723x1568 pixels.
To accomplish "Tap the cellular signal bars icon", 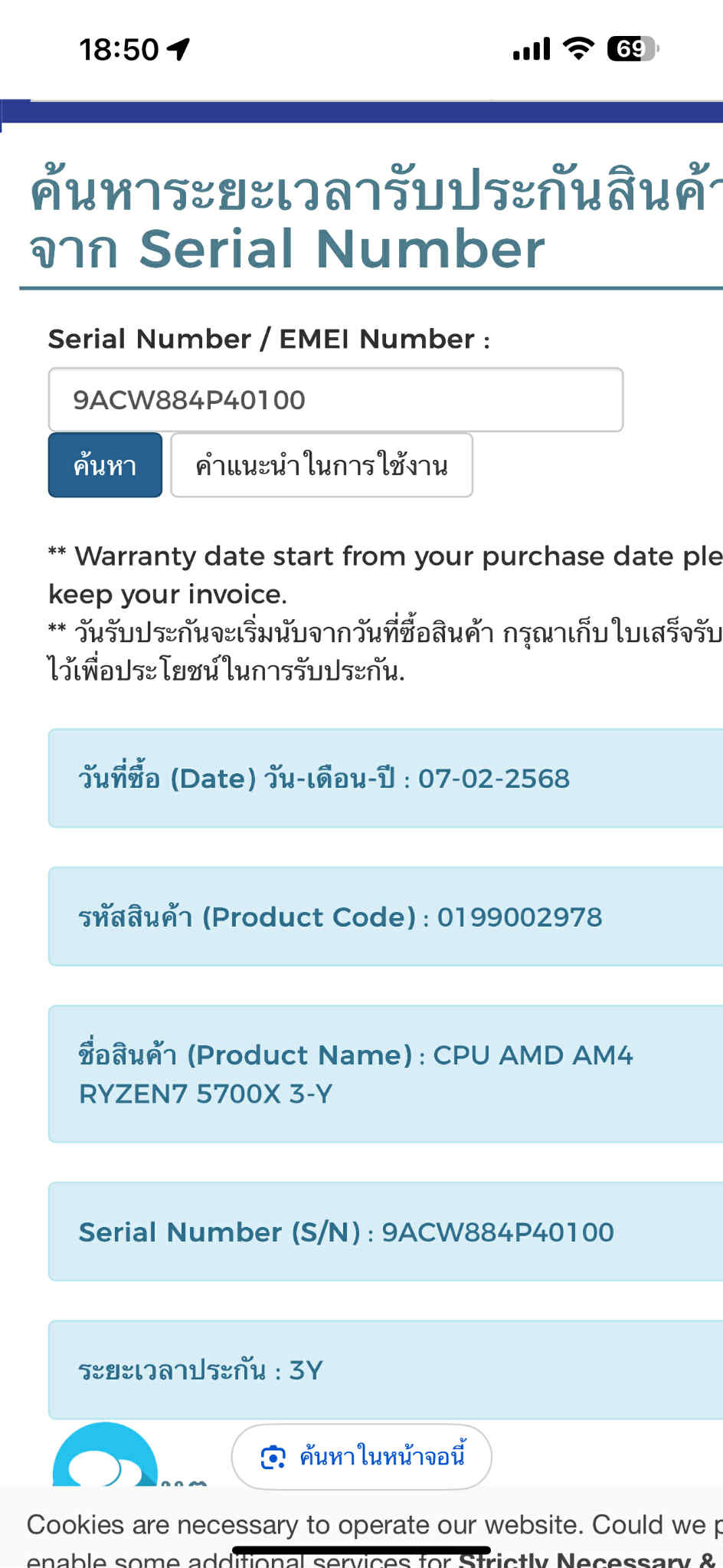I will [x=532, y=50].
